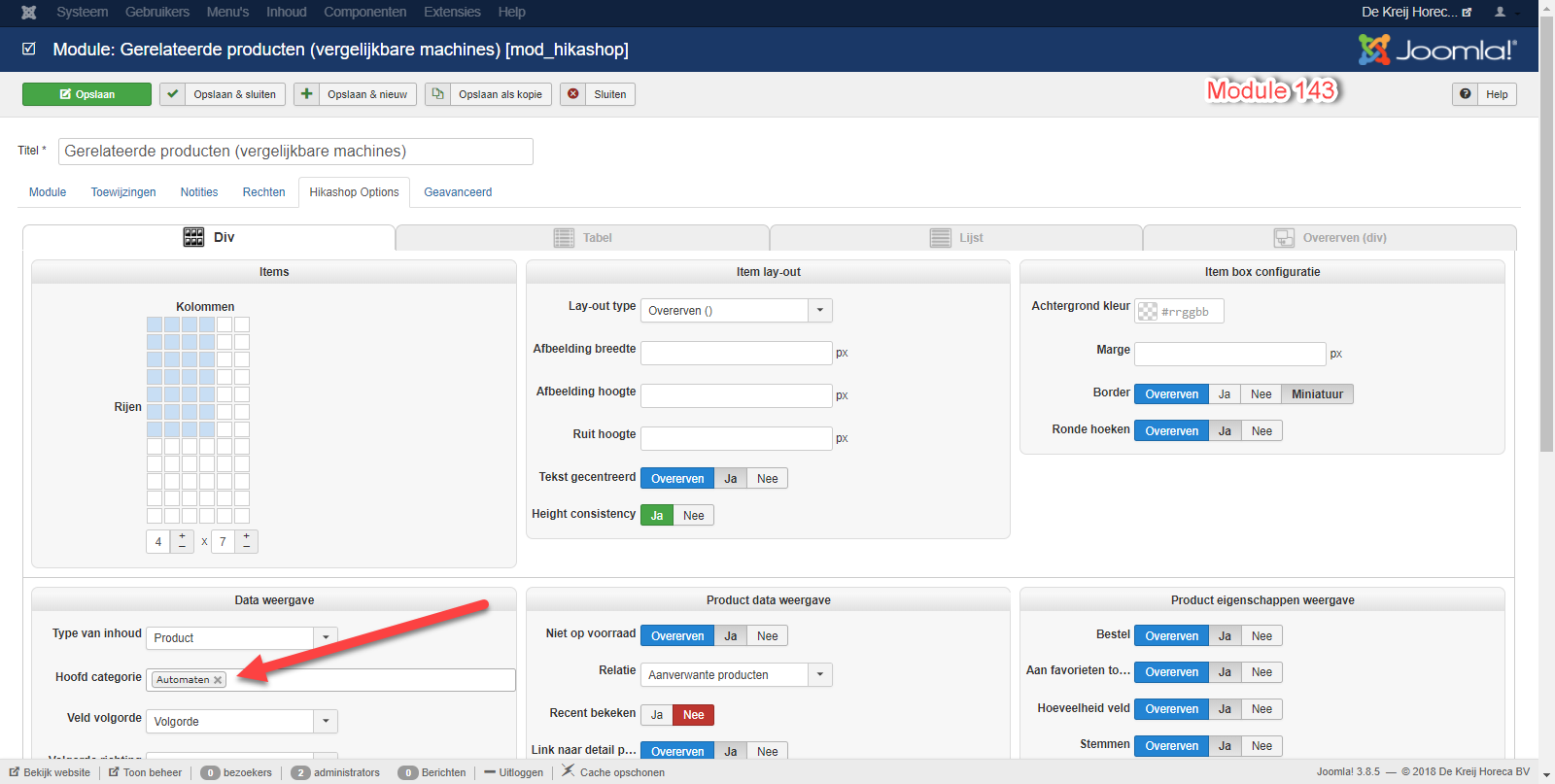Image resolution: width=1555 pixels, height=784 pixels.
Task: Select the Overerven (div) layout tab
Action: tap(1330, 238)
